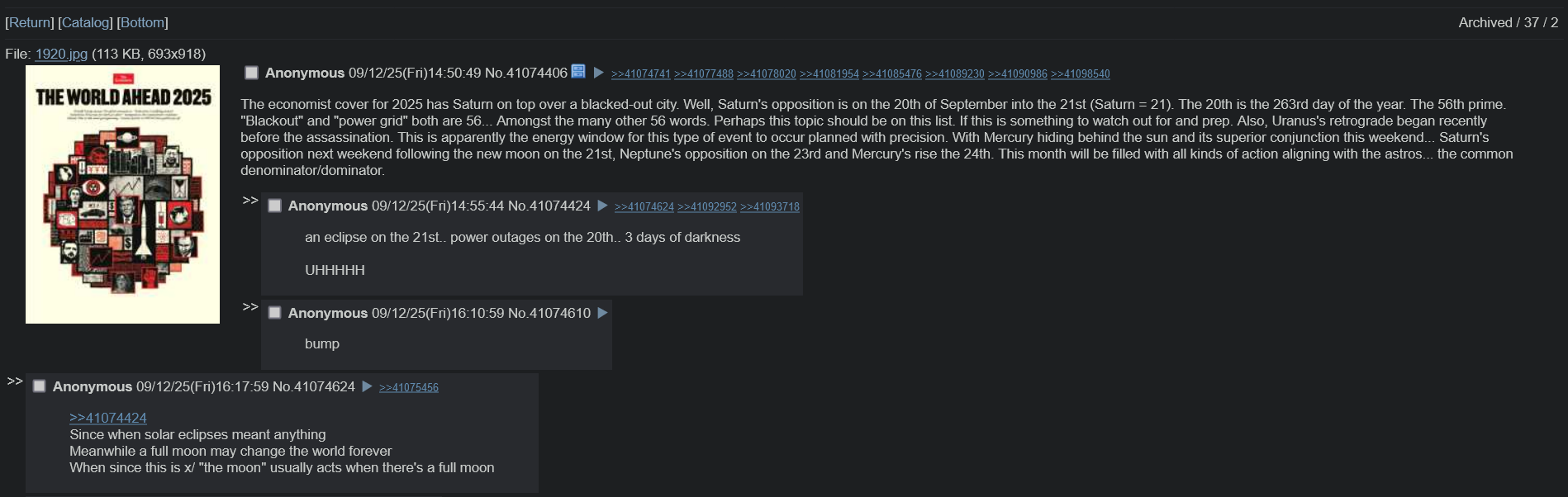Tick the checkbox for post No.41074406
This screenshot has height=497, width=1568.
[251, 73]
